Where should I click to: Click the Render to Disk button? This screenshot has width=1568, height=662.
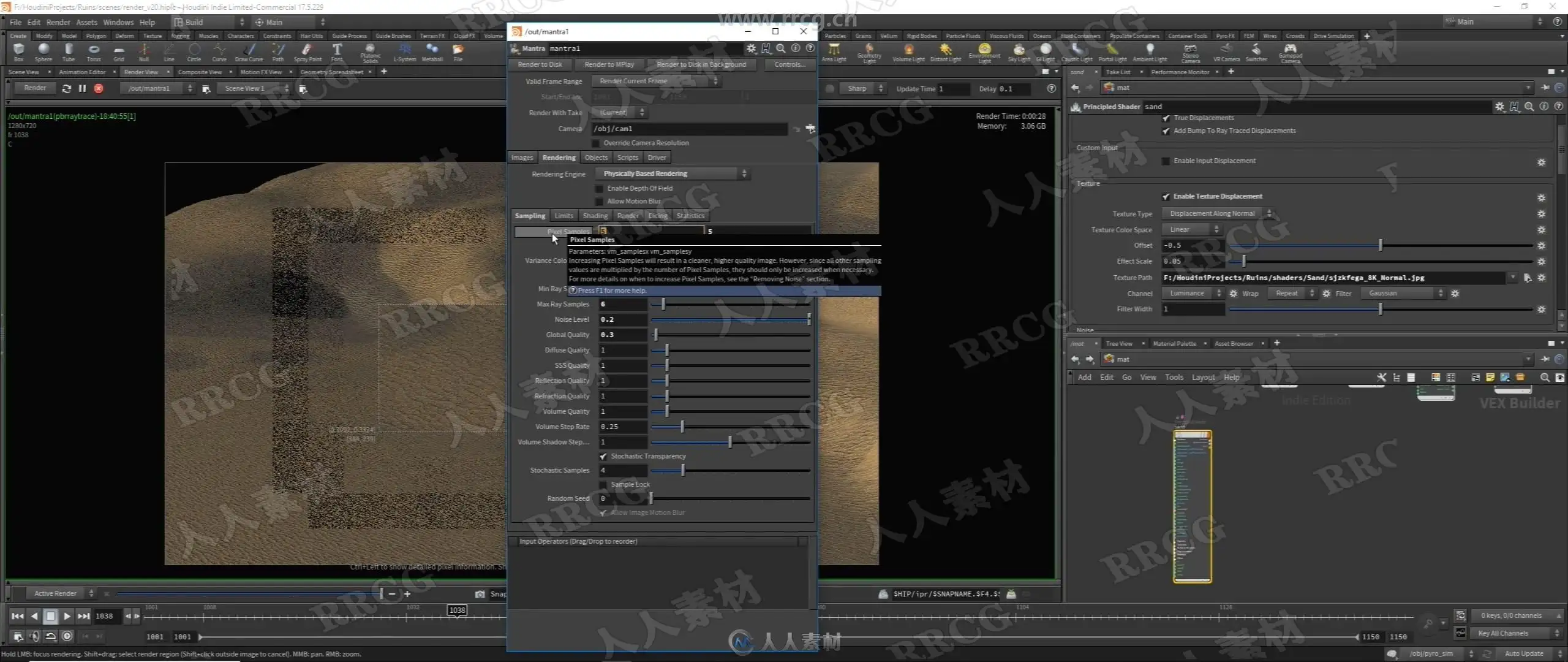tap(540, 64)
